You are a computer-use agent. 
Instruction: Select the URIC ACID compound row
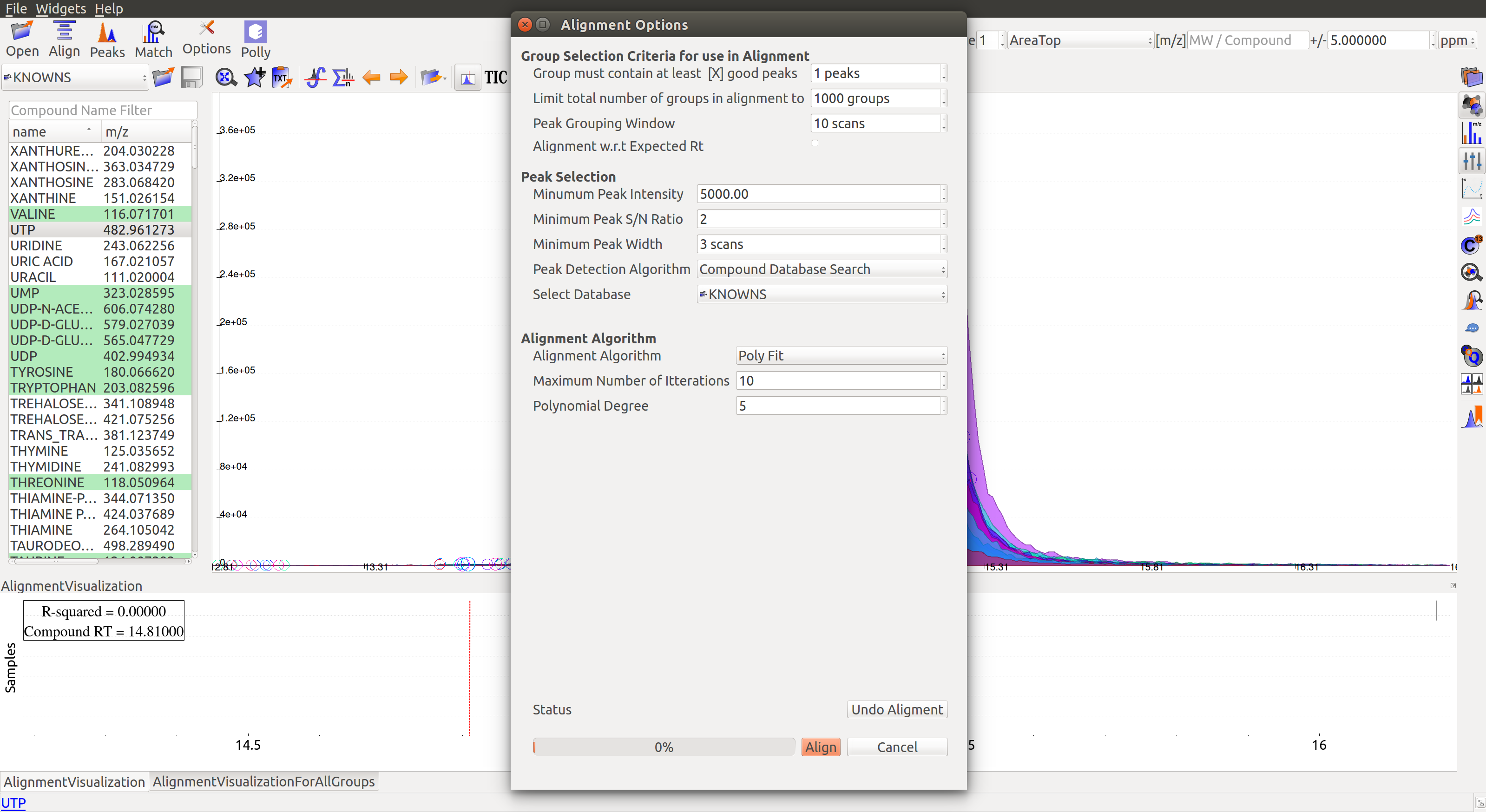click(x=100, y=261)
